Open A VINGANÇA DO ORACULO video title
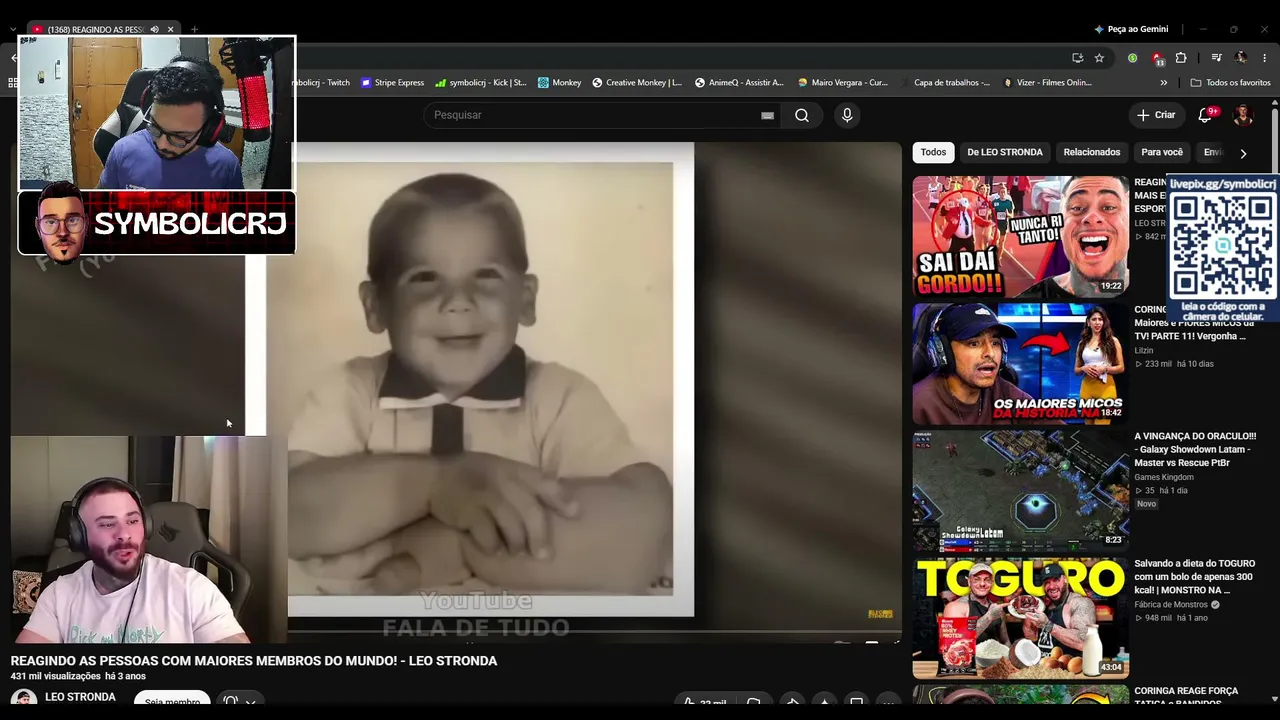This screenshot has width=1280, height=720. pyautogui.click(x=1195, y=449)
